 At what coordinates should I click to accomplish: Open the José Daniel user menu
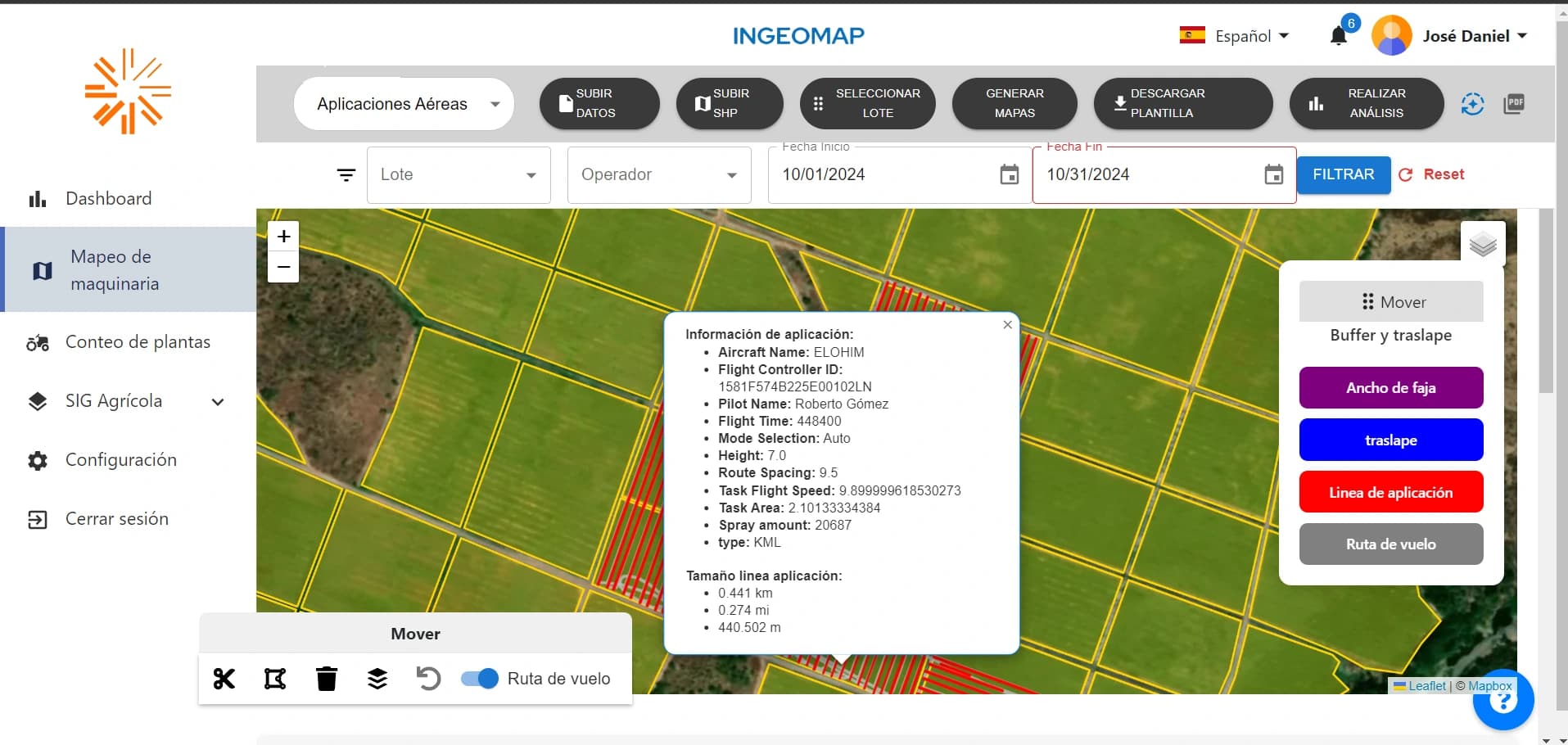pos(1475,36)
